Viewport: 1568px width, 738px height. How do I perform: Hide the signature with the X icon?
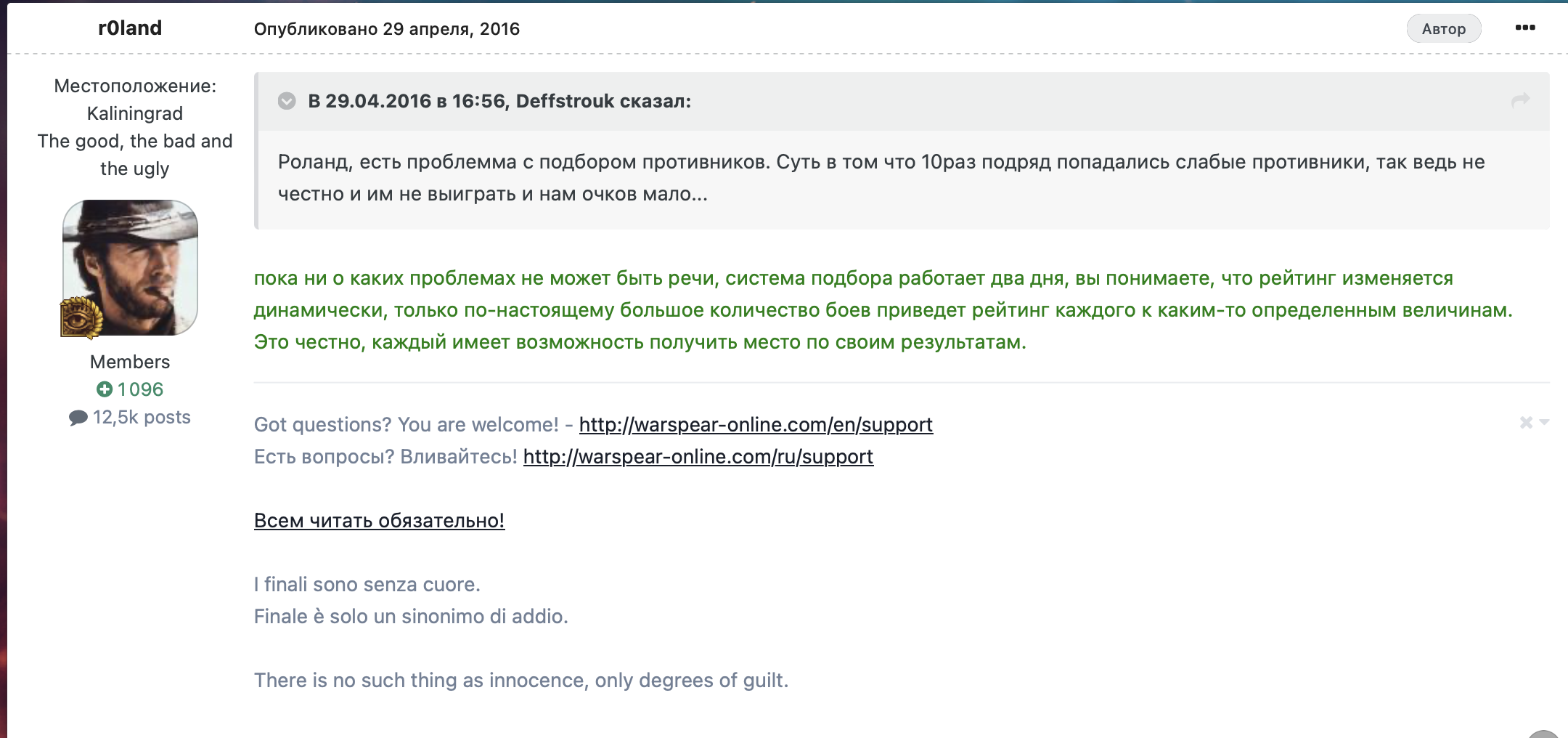(1526, 422)
